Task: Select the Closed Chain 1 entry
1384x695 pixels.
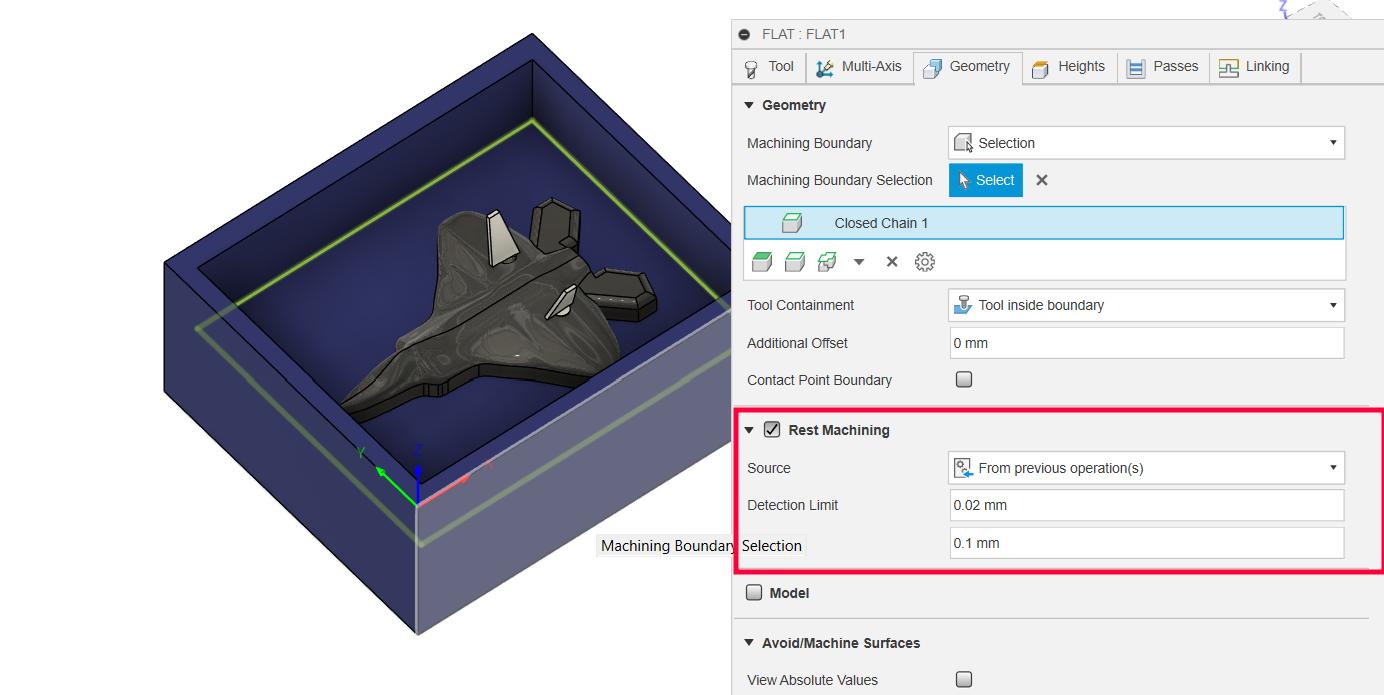Action: coord(1043,223)
